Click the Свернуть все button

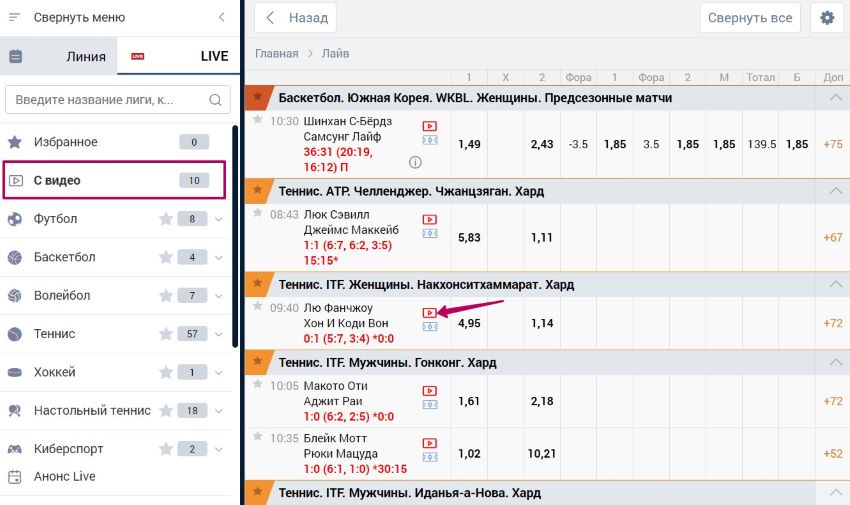(x=750, y=18)
